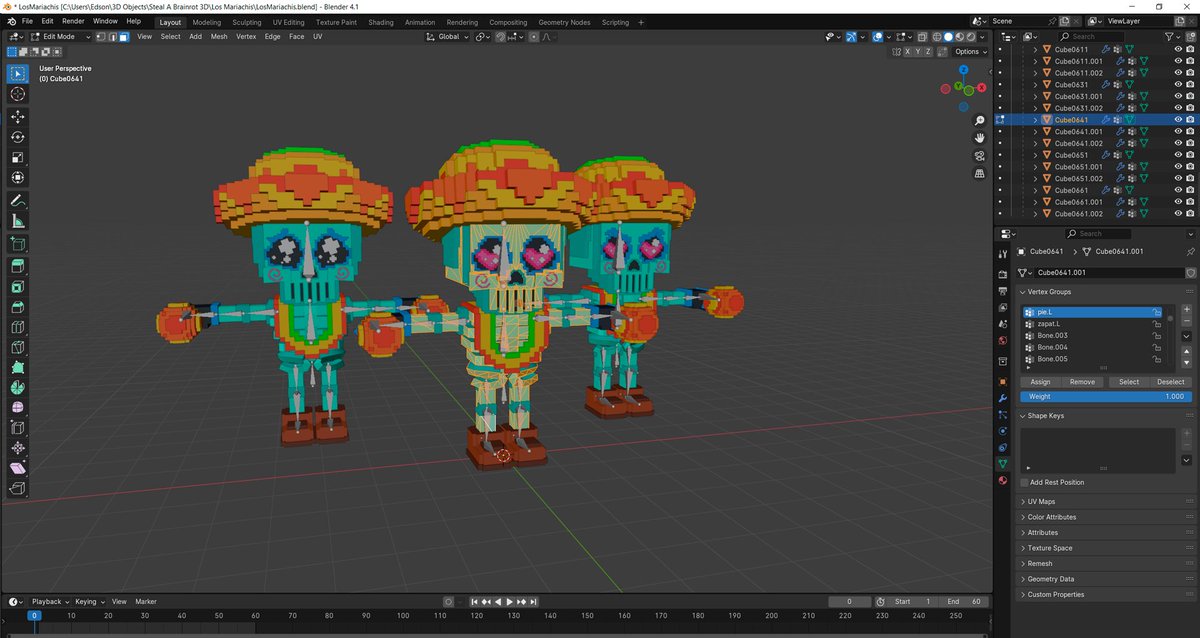Toggle lock on pie.L vertex group

point(1157,312)
